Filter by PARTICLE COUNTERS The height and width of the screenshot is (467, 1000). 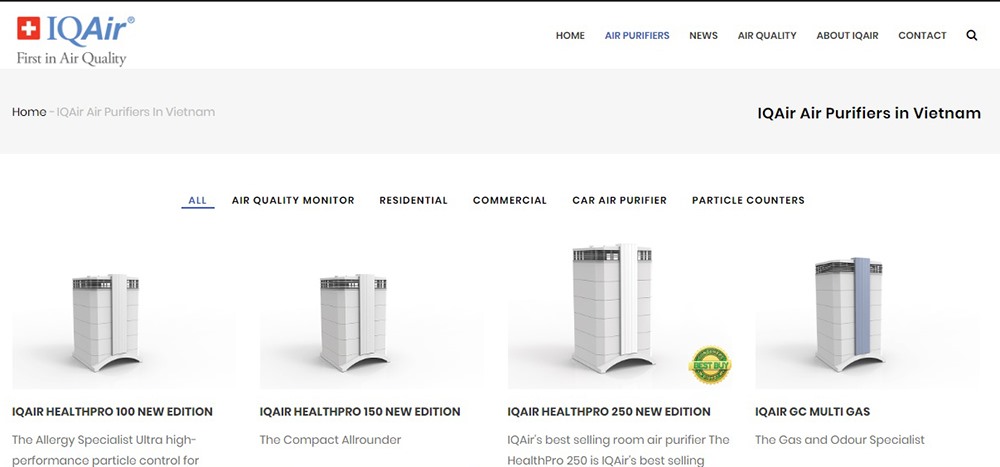pyautogui.click(x=748, y=200)
